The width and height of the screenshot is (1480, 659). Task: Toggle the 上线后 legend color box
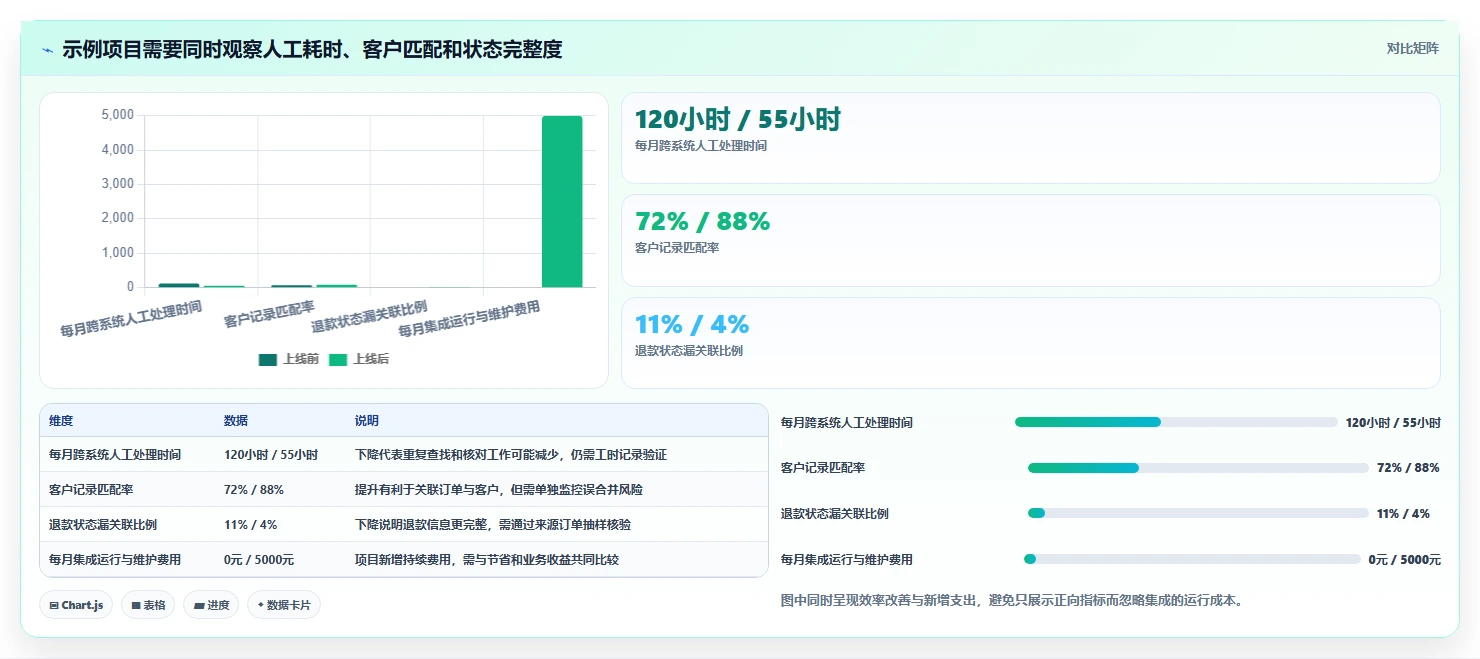(338, 359)
